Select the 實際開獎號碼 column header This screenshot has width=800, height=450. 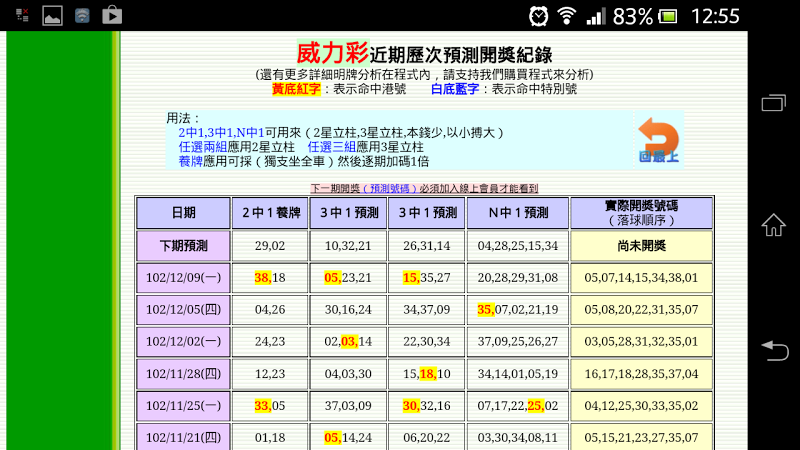click(641, 213)
